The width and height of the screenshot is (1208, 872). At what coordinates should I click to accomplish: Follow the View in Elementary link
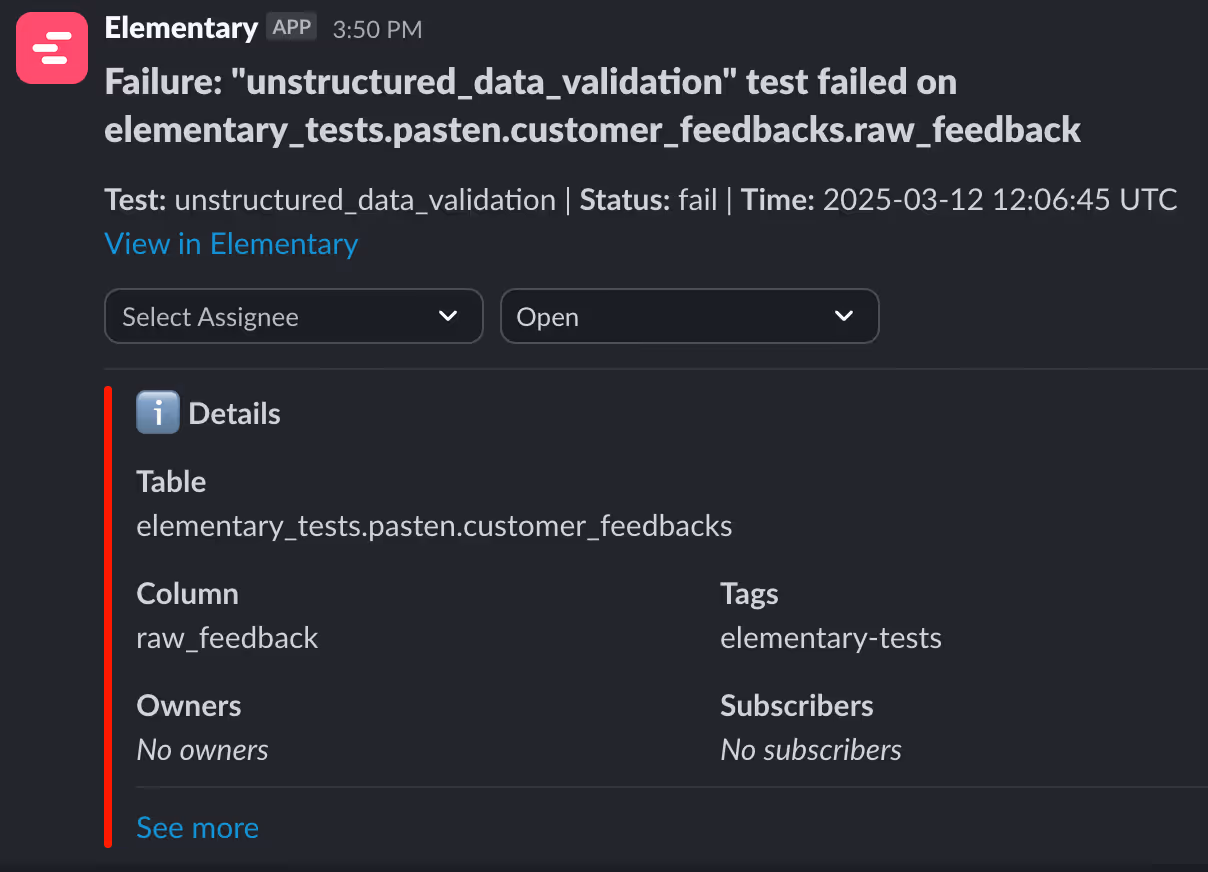click(231, 244)
